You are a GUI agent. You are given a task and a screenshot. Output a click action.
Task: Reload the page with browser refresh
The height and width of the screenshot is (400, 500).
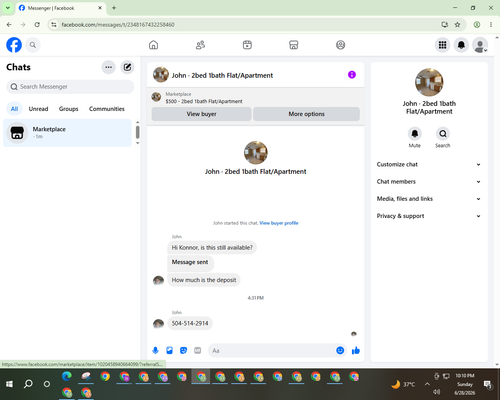(37, 25)
